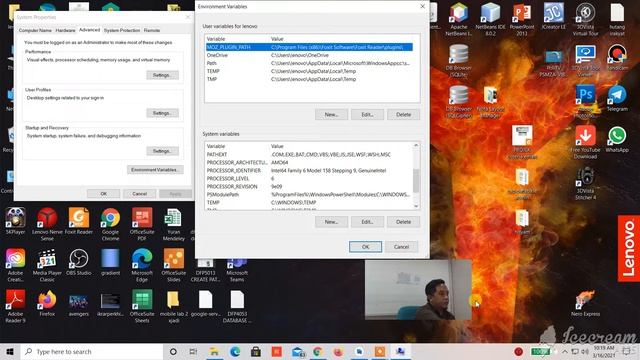Image resolution: width=640 pixels, height=360 pixels.
Task: Close the Environment Variables window
Action: [422, 6]
